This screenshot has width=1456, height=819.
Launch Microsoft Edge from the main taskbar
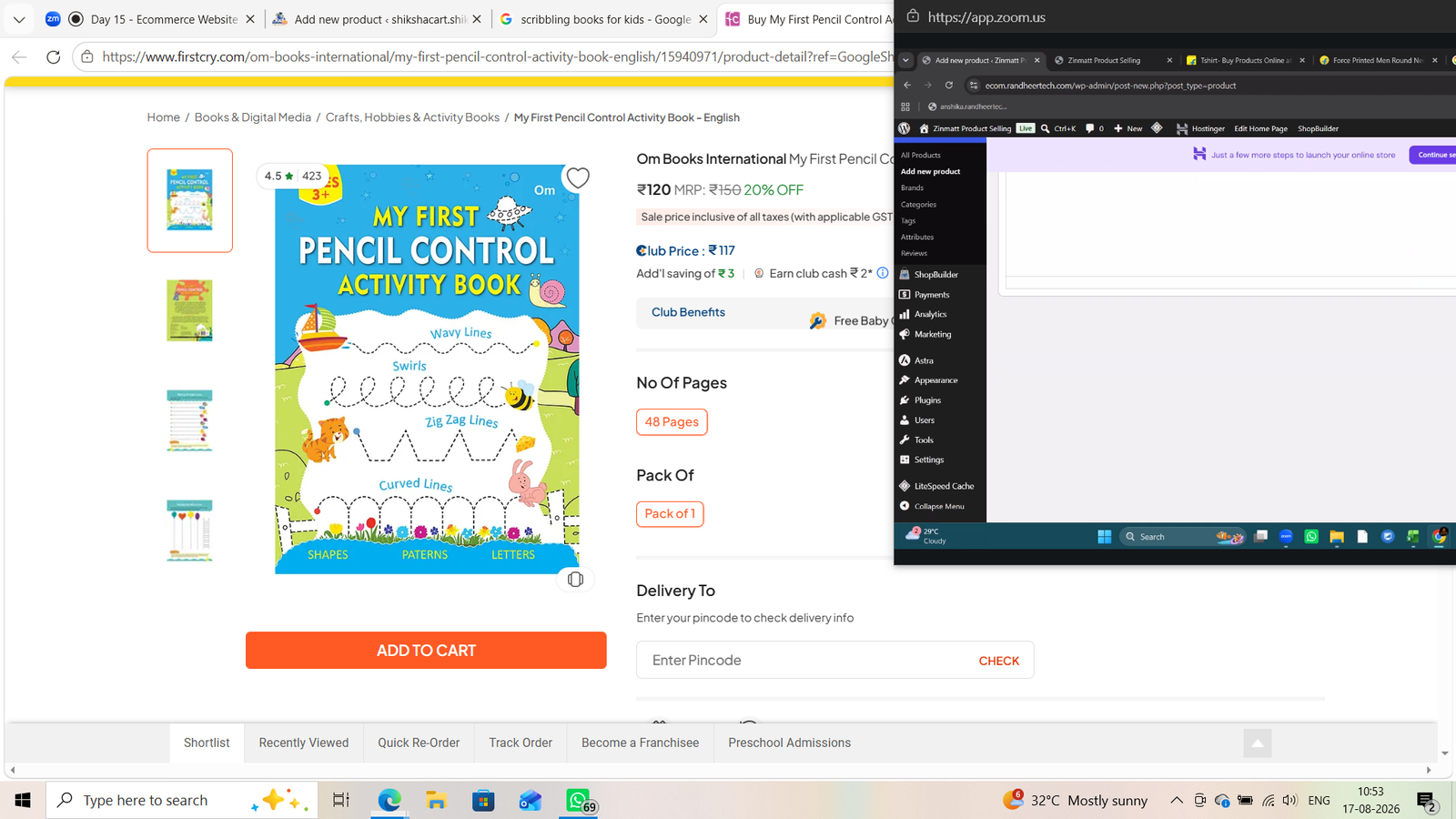[389, 800]
